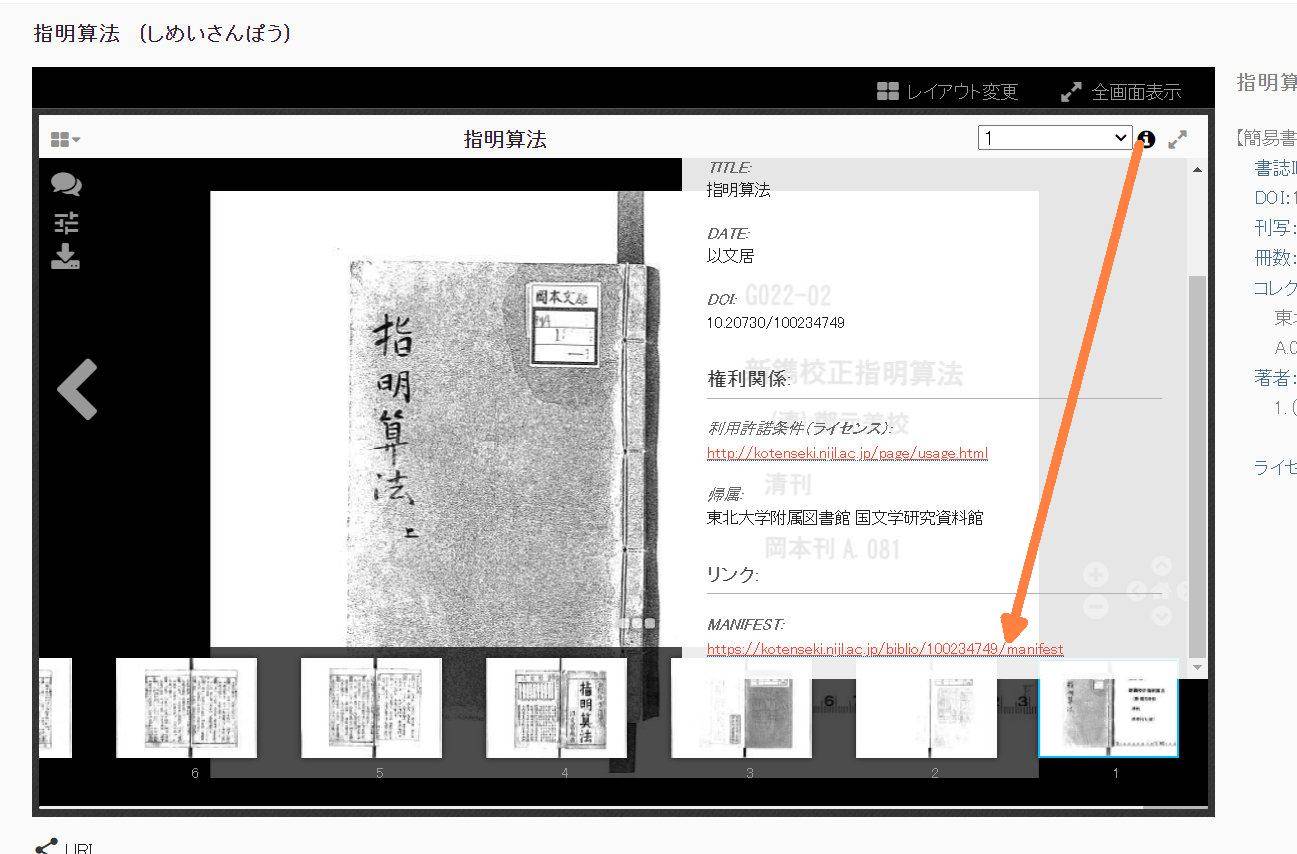Click the share URL icon below viewer

(46, 846)
